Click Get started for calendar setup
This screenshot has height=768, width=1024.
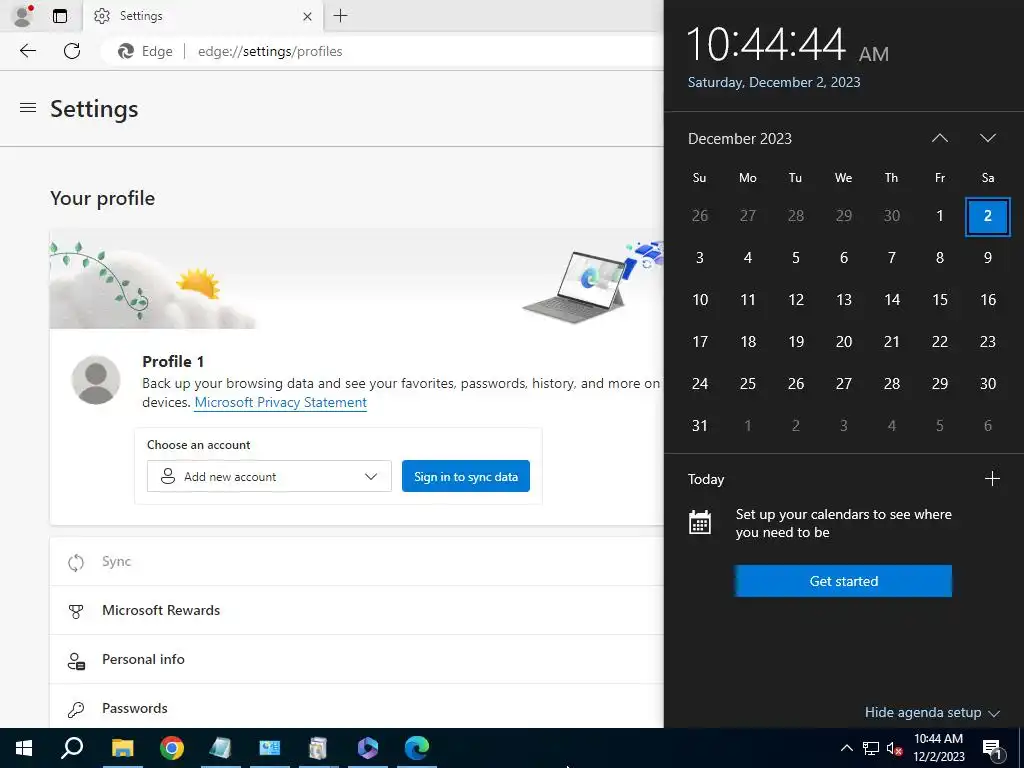pos(843,581)
